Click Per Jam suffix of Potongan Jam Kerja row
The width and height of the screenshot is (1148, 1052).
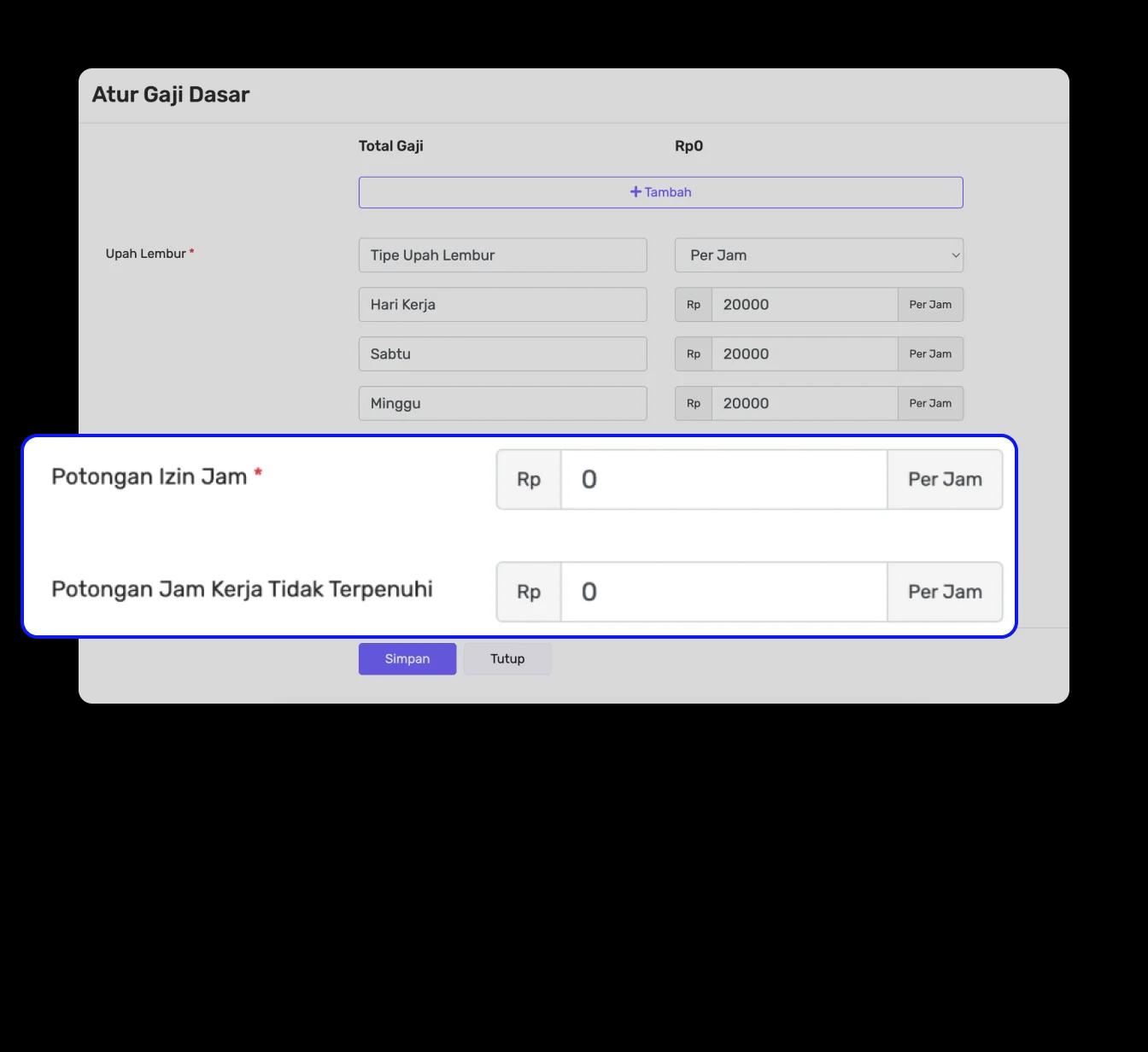[x=945, y=592]
